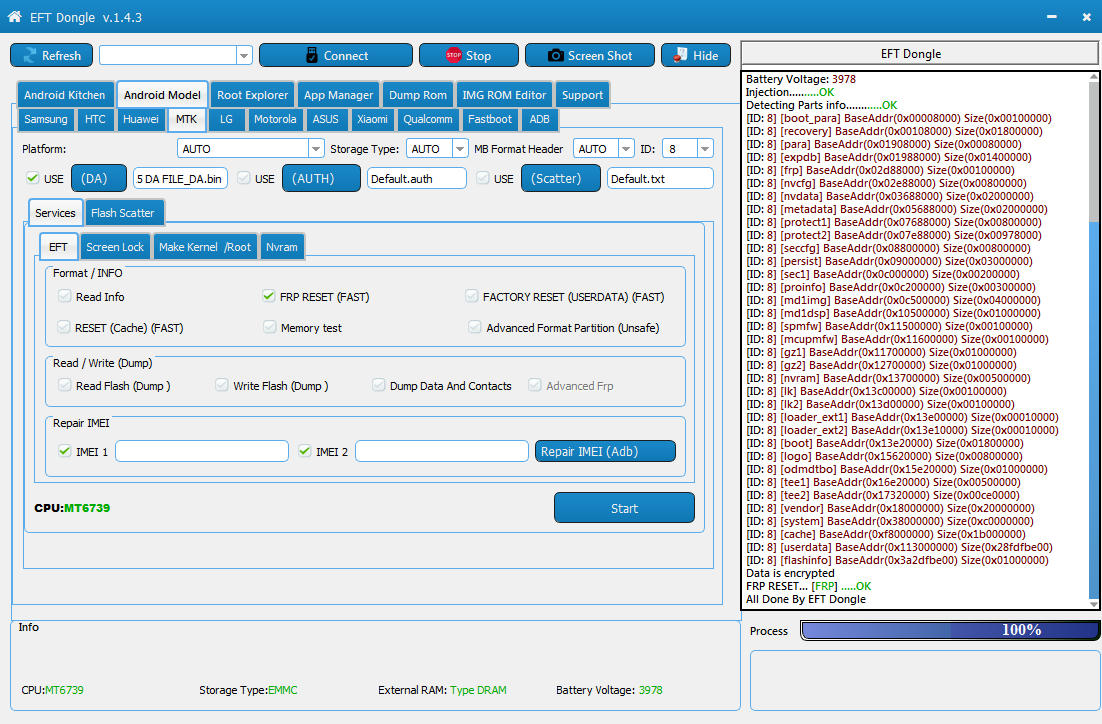Enable the Memory test checkbox

coord(269,327)
